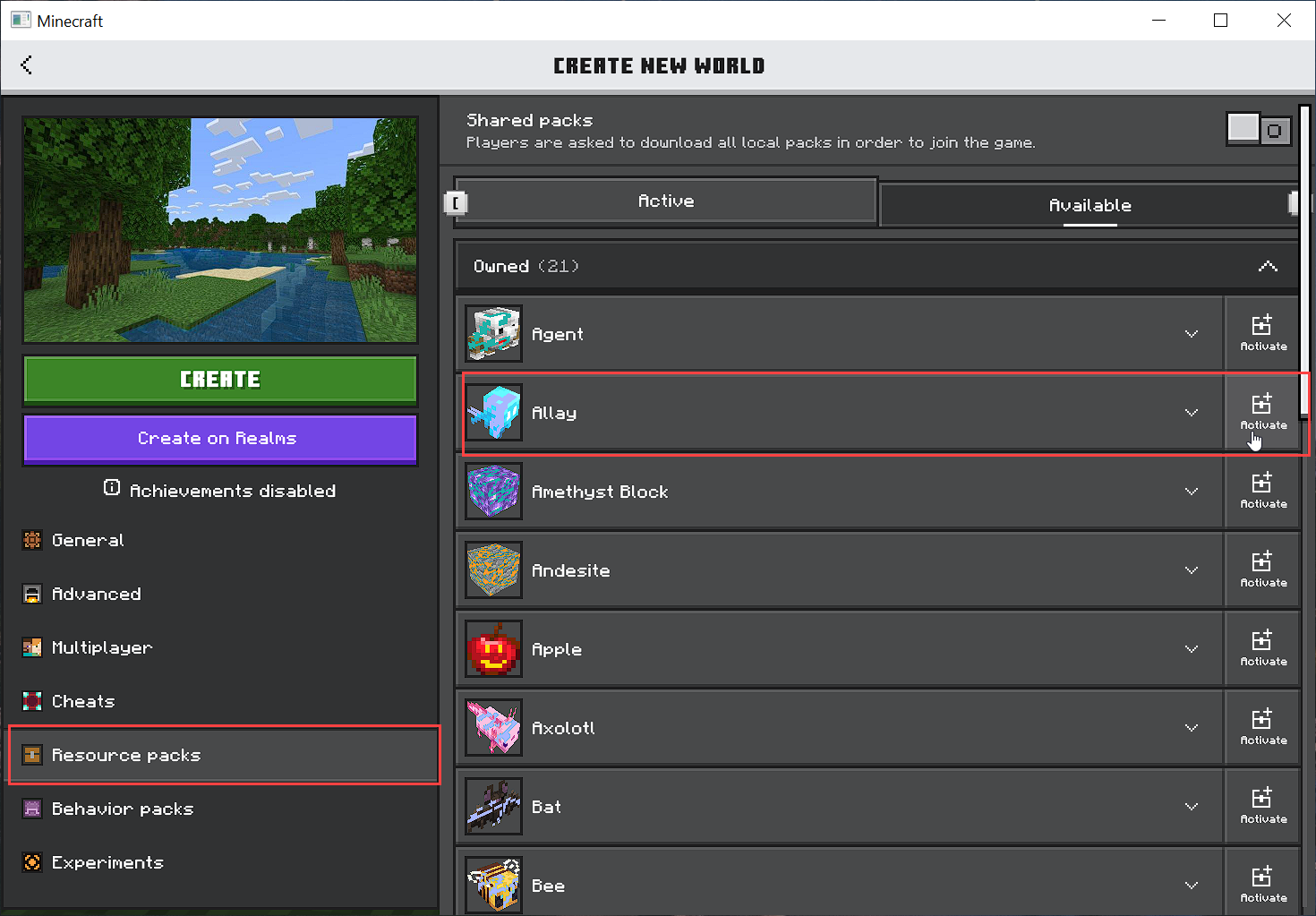This screenshot has height=916, width=1316.
Task: Activate the Agent resource pack
Action: tap(1262, 333)
